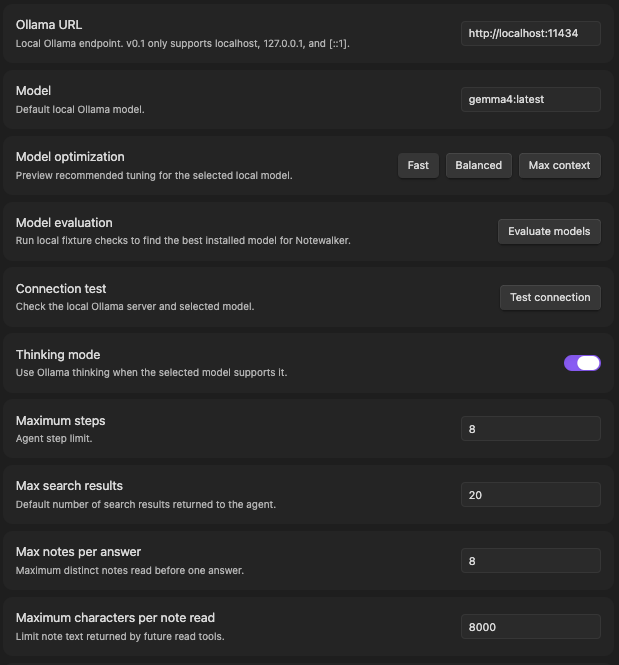The width and height of the screenshot is (619, 665).
Task: Click the Model optimization heading
Action: click(x=70, y=157)
